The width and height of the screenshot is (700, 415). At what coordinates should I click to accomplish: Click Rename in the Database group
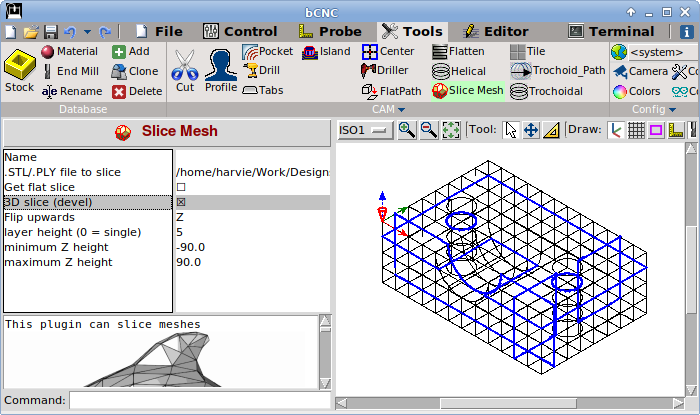pyautogui.click(x=72, y=91)
